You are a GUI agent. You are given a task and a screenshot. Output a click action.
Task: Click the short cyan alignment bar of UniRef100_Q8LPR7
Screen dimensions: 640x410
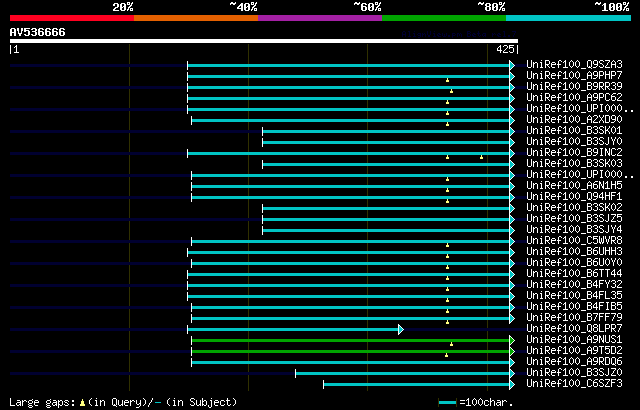[x=293, y=329]
